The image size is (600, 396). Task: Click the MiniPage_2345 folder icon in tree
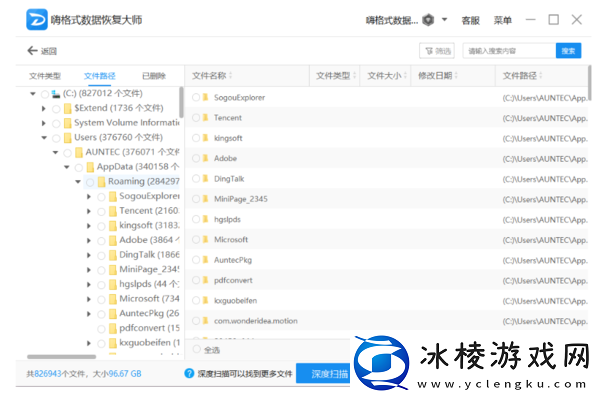tap(113, 270)
